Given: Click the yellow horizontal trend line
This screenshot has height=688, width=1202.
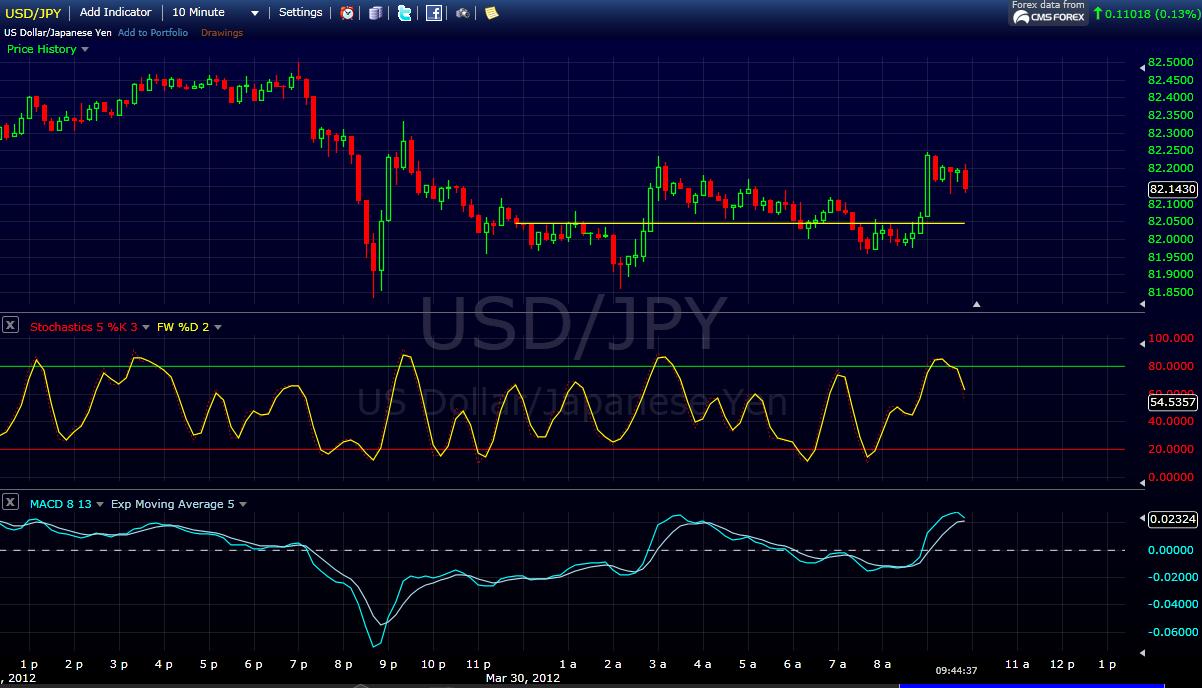Looking at the screenshot, I should pyautogui.click(x=740, y=223).
